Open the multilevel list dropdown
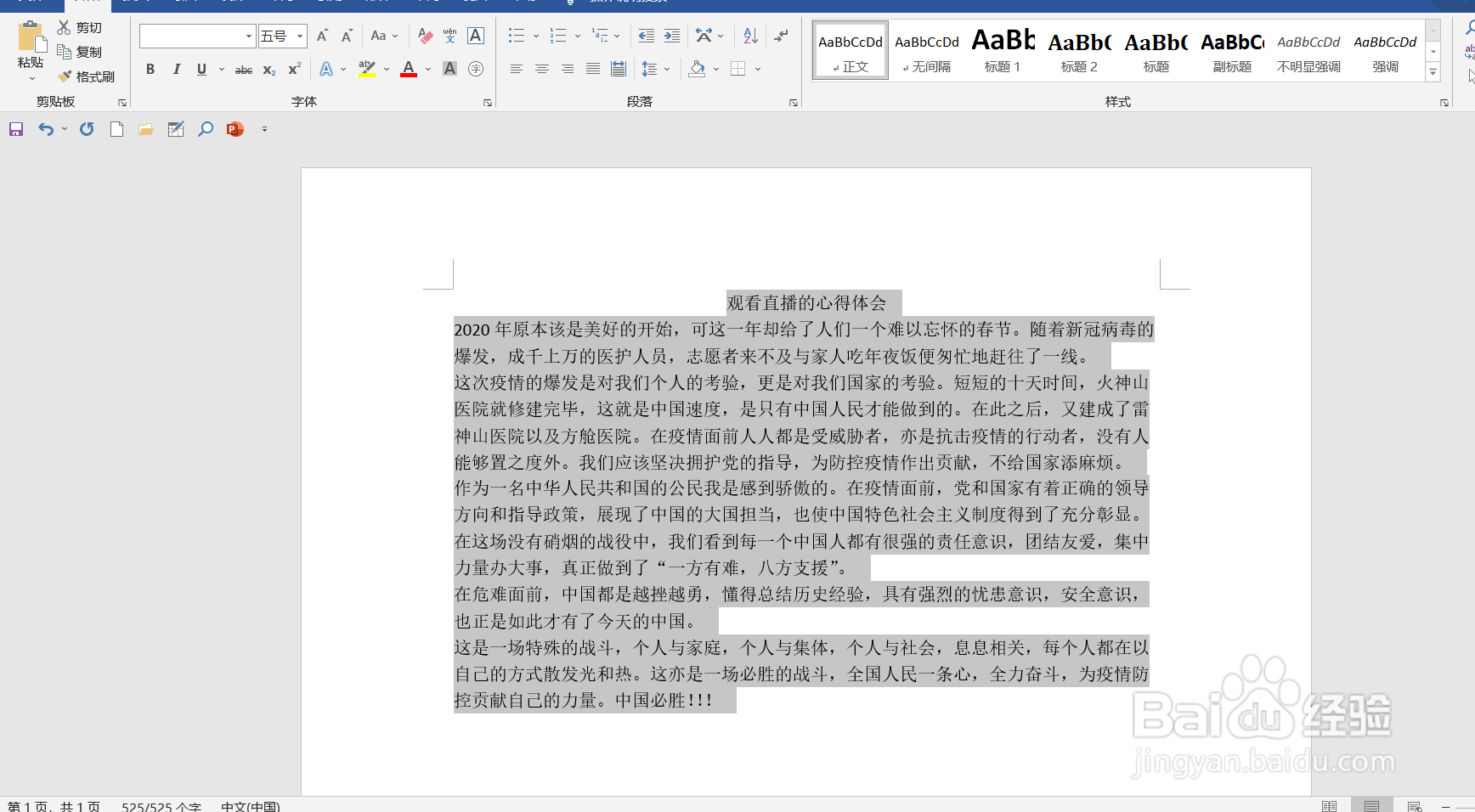Screen dimensions: 1475x812 617,36
